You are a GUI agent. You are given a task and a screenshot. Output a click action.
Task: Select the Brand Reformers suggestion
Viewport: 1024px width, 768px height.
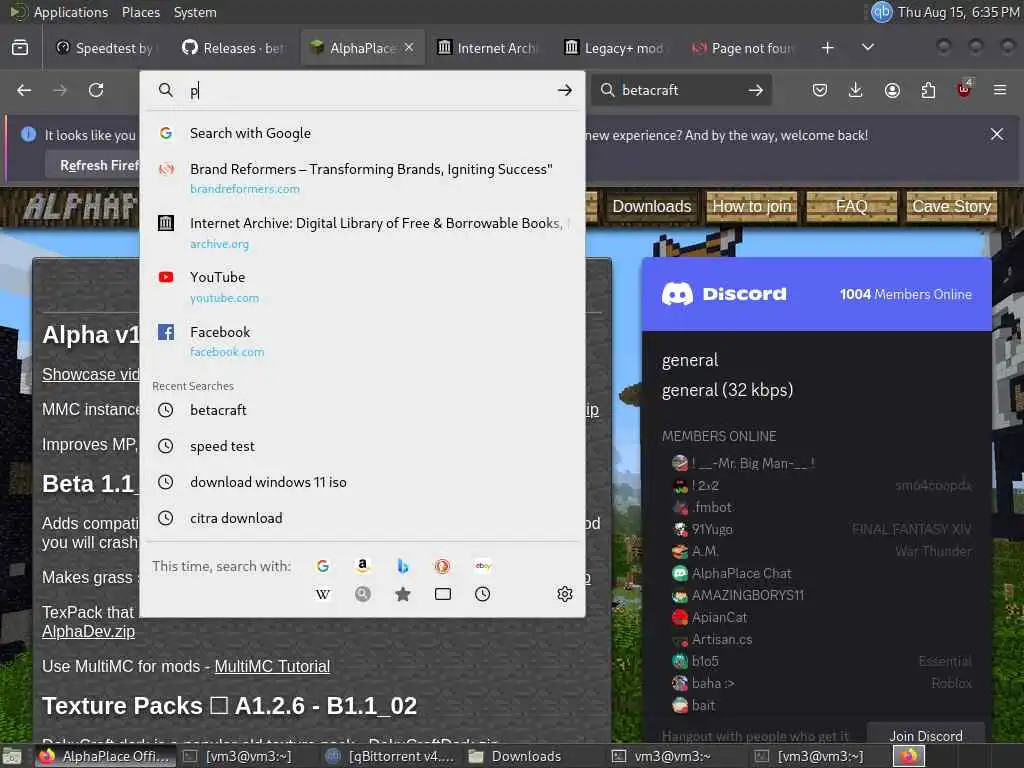click(362, 178)
